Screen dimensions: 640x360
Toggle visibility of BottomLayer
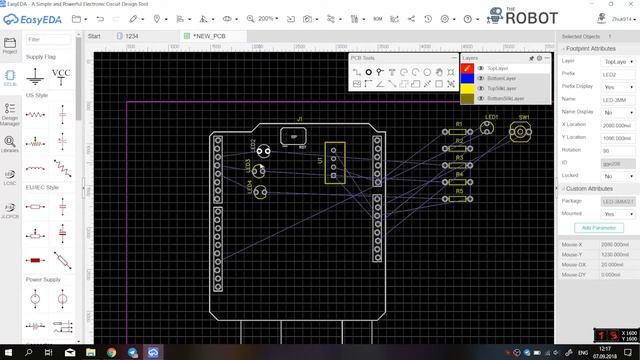point(481,78)
